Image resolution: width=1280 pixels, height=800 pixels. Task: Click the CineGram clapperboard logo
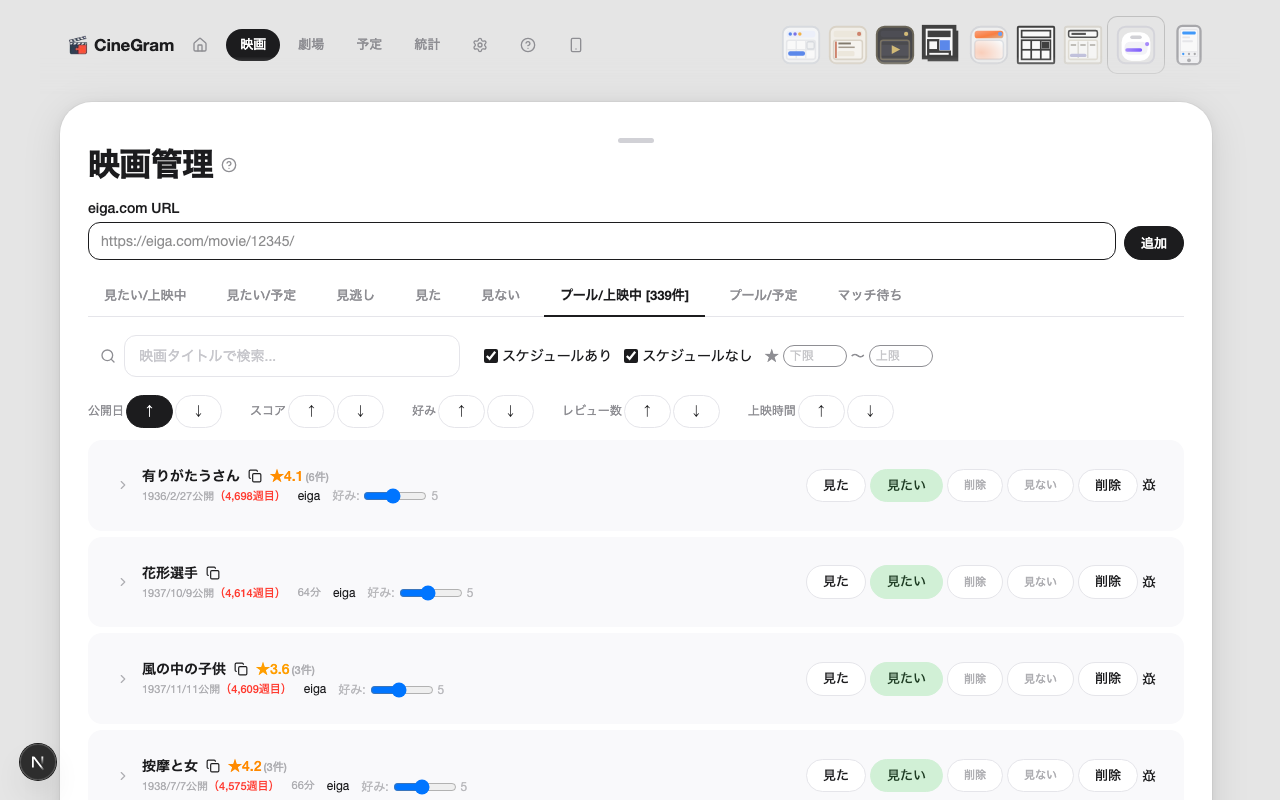(x=79, y=44)
